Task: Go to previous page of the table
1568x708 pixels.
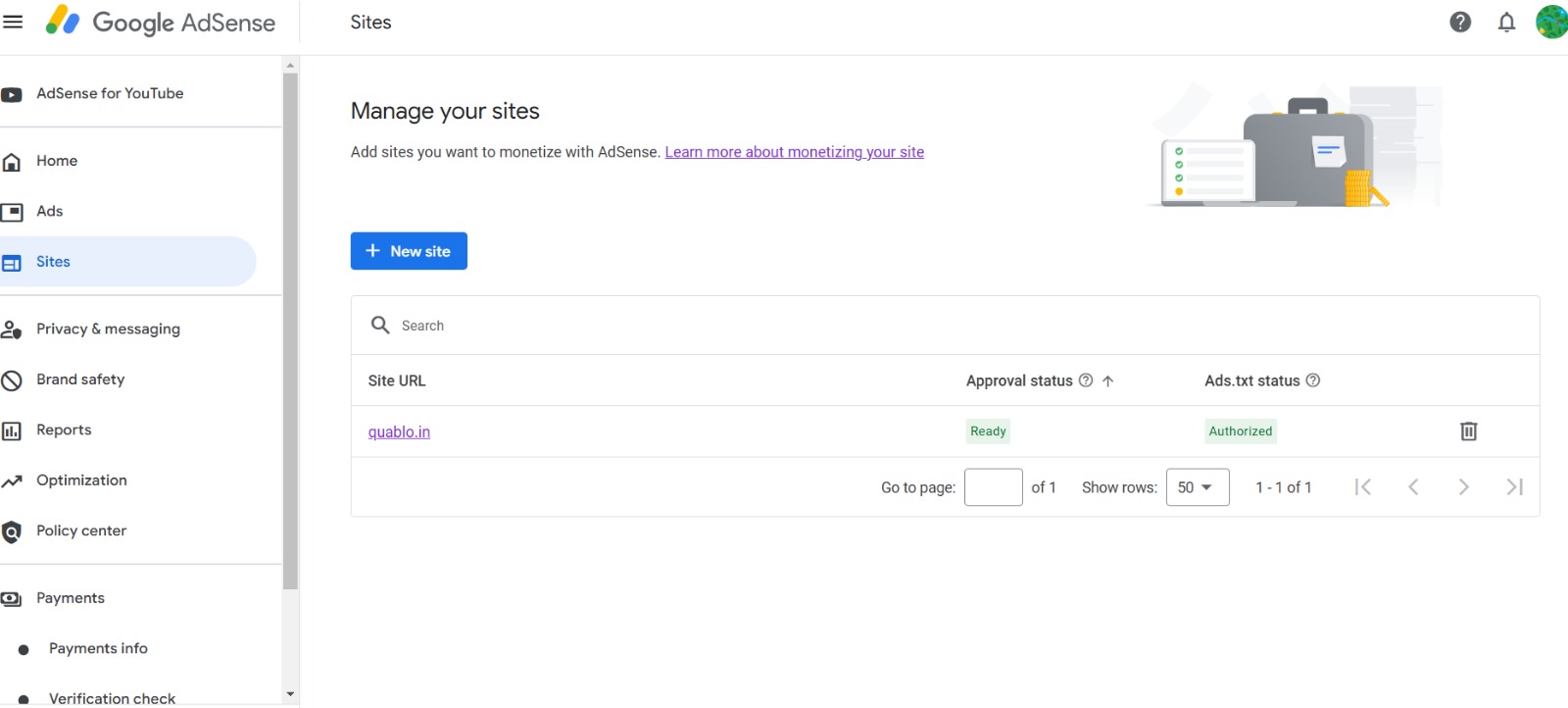Action: (x=1413, y=486)
